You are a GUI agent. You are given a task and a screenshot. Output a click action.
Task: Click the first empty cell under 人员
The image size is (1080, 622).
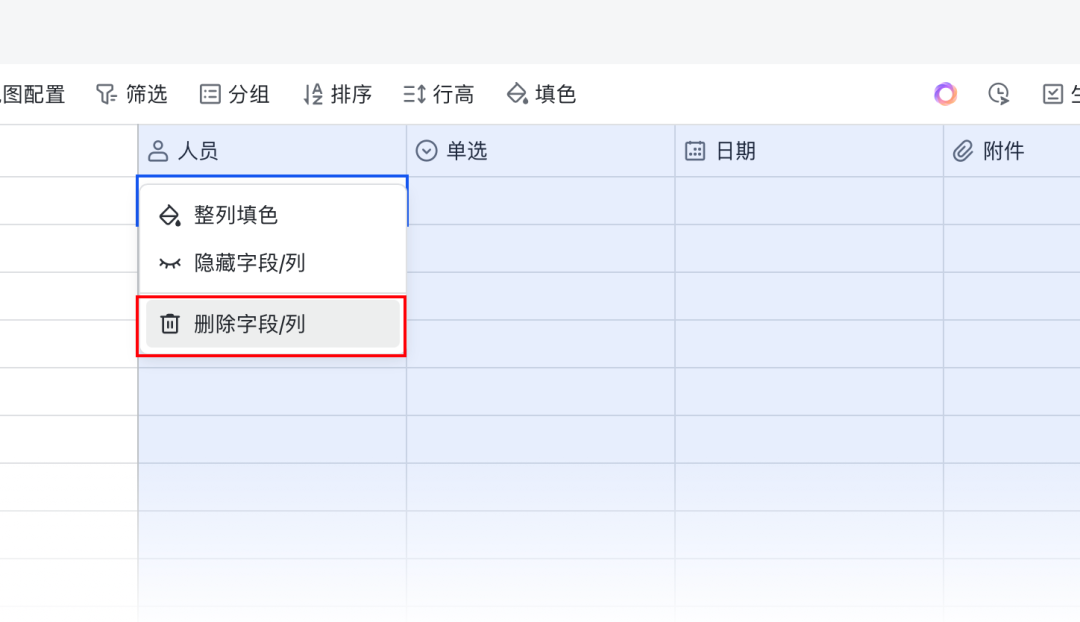click(272, 200)
